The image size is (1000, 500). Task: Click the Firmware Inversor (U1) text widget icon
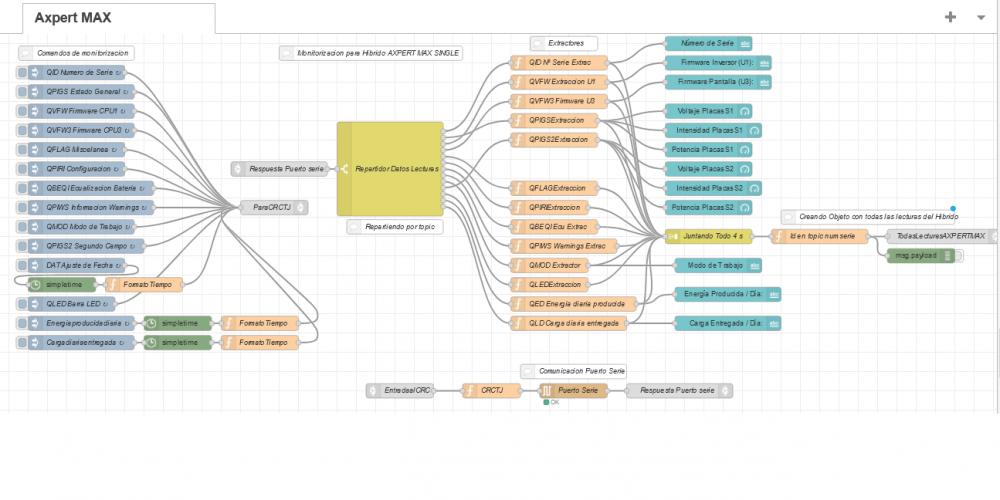pyautogui.click(x=765, y=62)
